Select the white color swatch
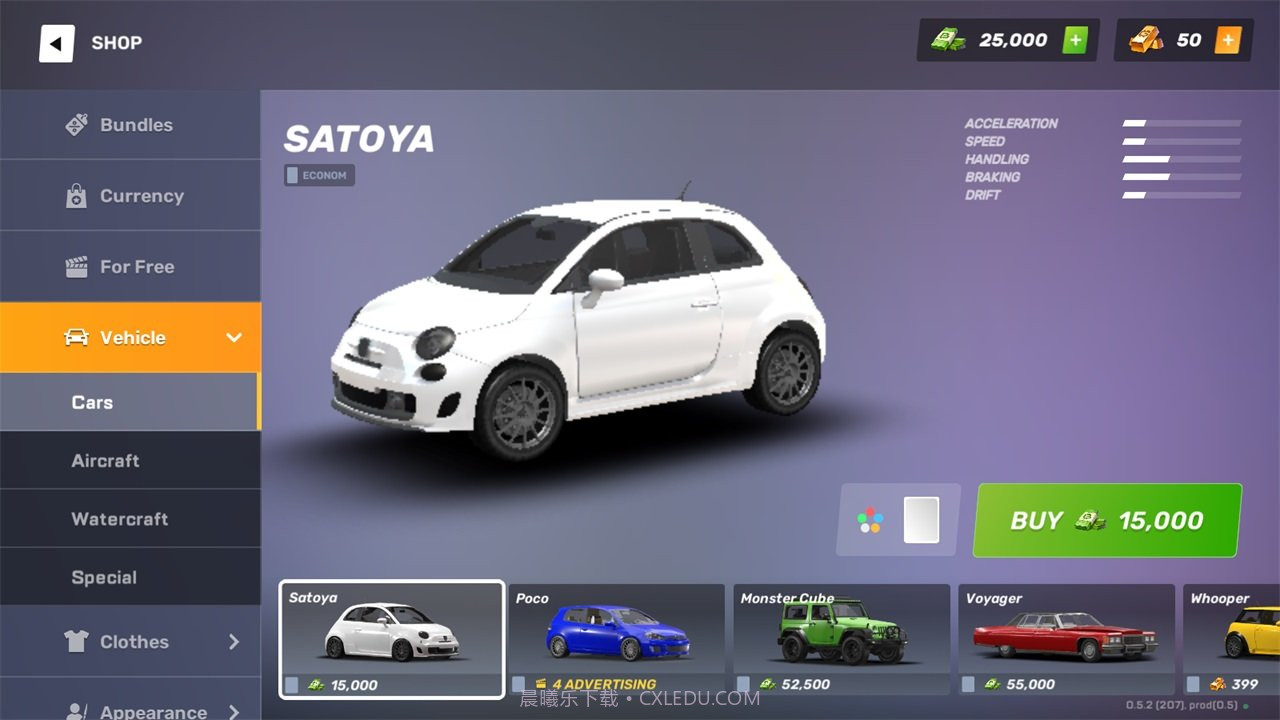Screen dimensions: 1280x720 921,520
